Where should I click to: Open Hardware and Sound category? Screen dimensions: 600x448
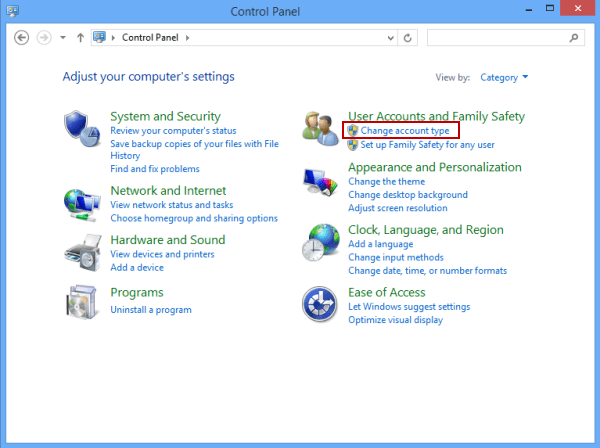tap(168, 239)
